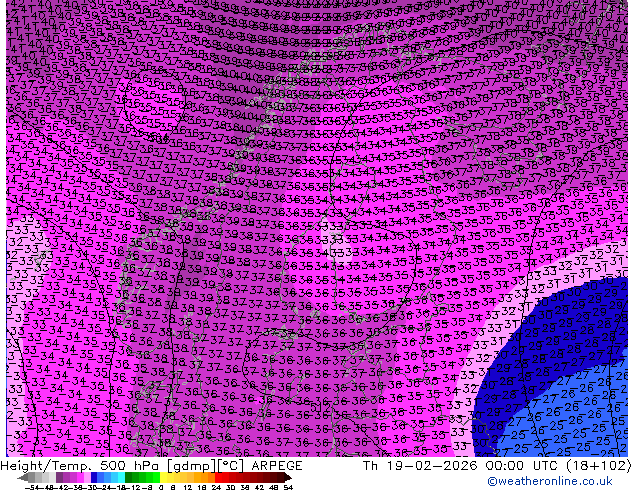Pick the grey swatch at the legend's cold end
Viewport: 634px width, 490px height.
(x=32, y=477)
